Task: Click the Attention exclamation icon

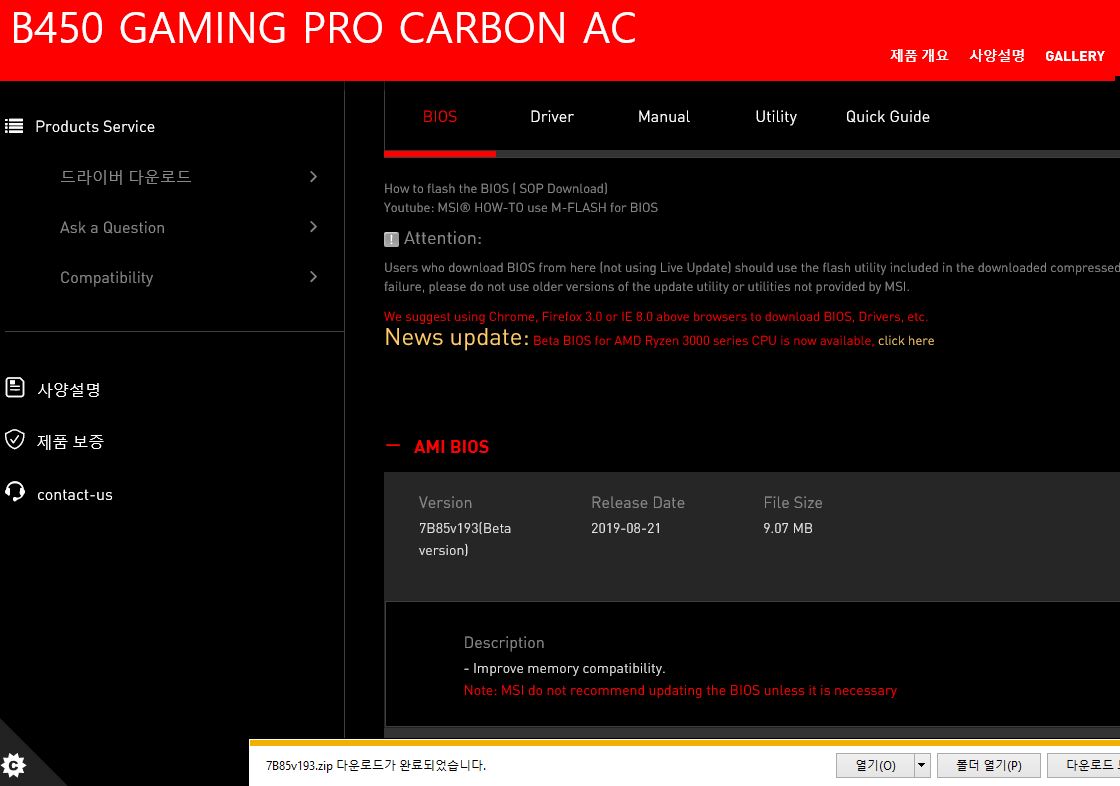Action: 391,239
